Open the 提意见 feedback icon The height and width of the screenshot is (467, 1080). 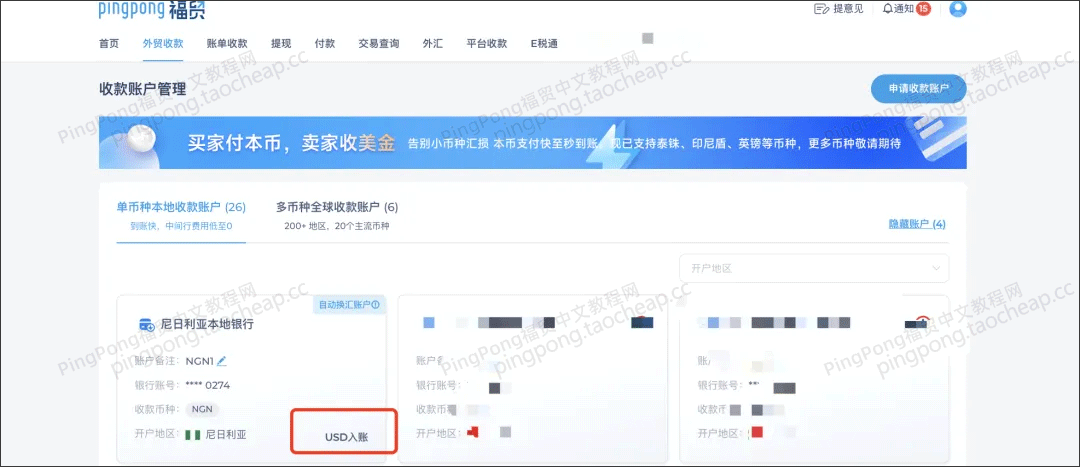click(x=821, y=9)
